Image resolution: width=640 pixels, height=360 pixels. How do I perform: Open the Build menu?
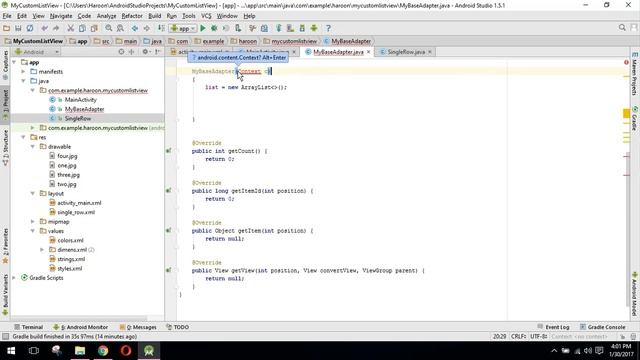(154, 16)
